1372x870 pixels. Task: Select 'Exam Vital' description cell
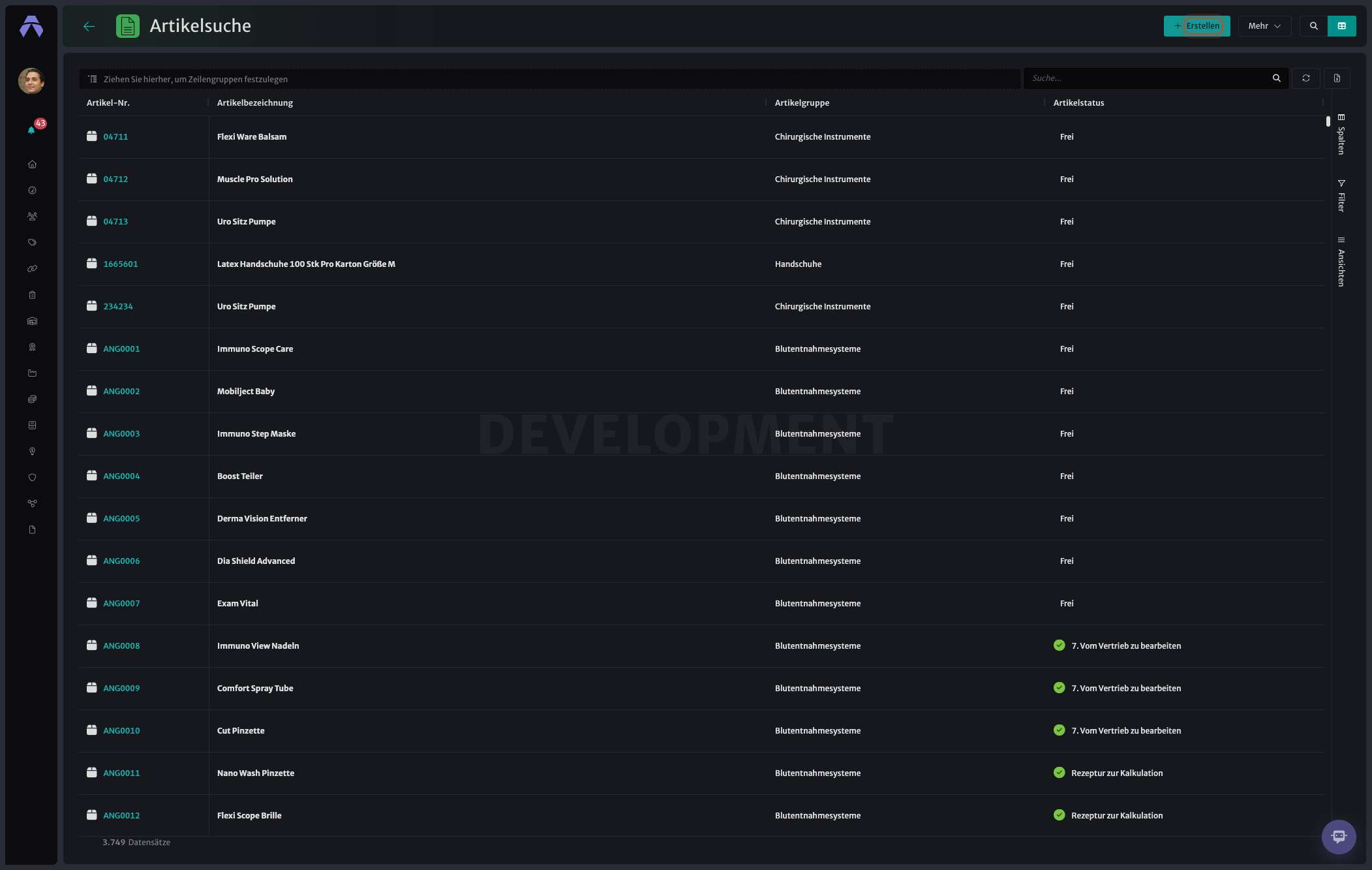point(237,603)
